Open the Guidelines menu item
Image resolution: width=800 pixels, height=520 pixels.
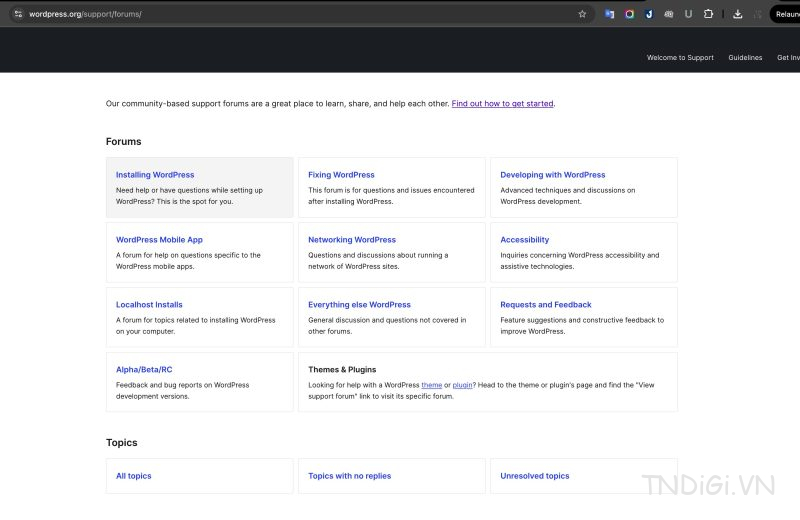click(x=745, y=58)
